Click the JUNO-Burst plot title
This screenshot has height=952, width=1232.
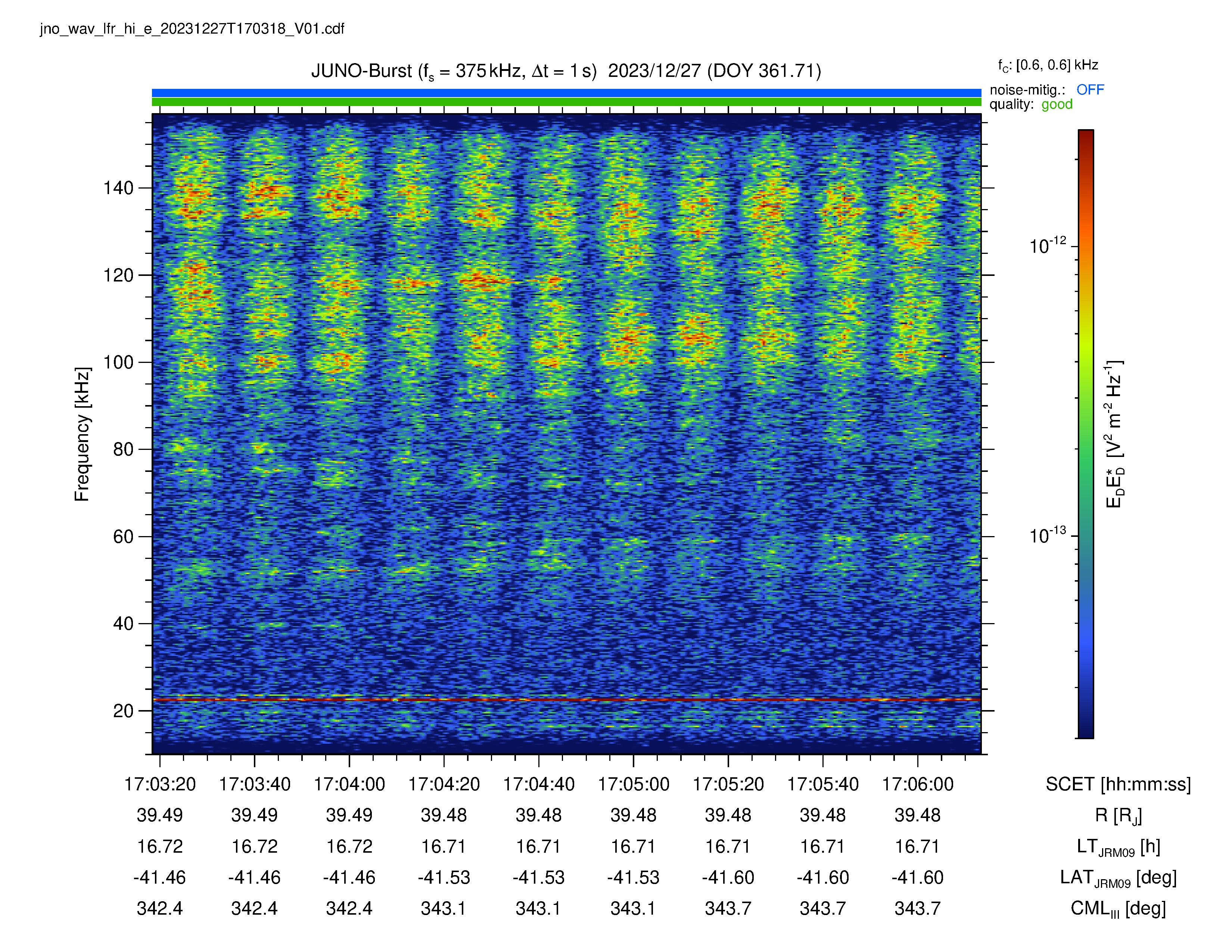point(566,72)
